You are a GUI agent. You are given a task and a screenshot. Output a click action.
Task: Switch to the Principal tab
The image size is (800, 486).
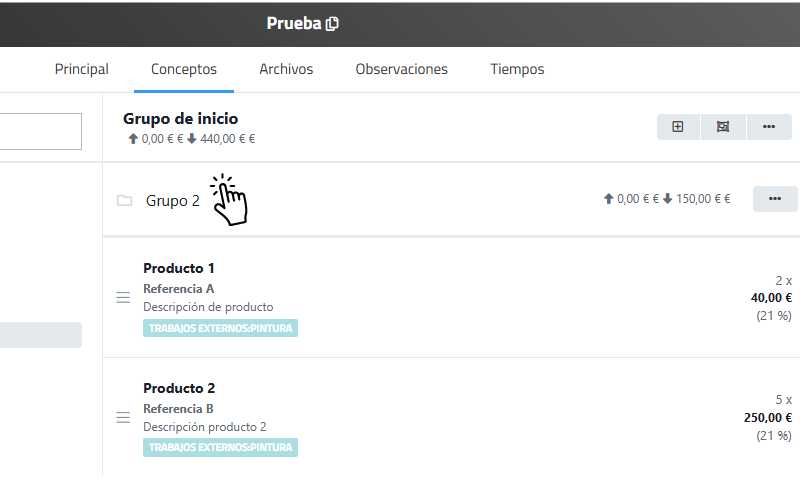click(x=81, y=69)
